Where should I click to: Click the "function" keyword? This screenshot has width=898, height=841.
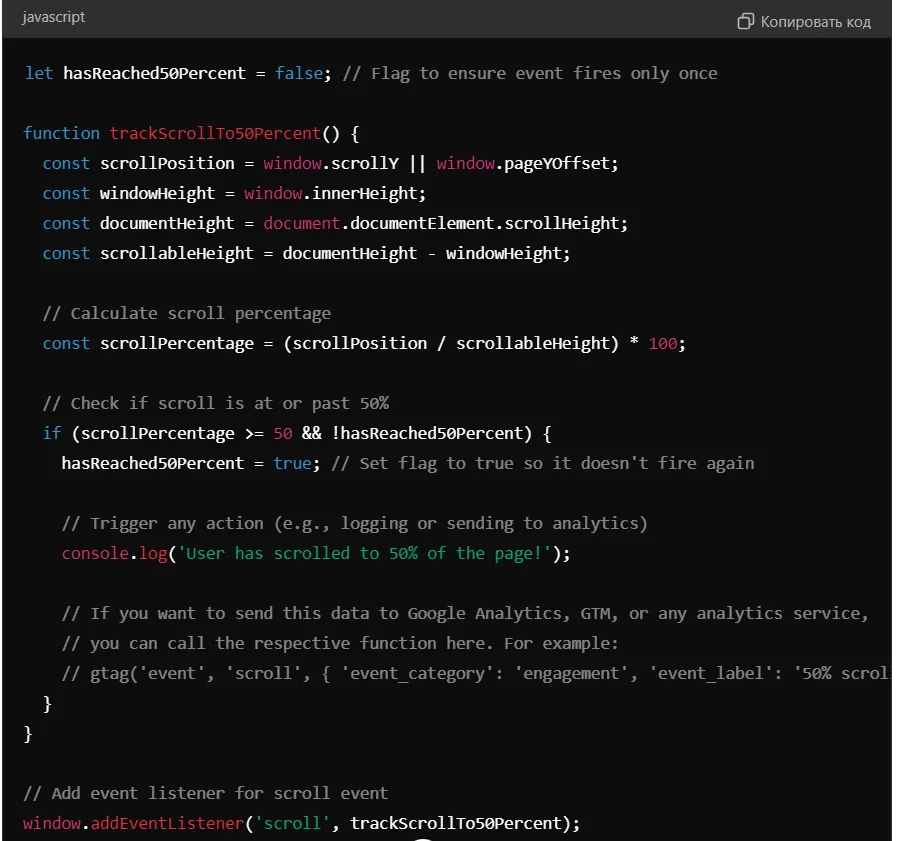pos(61,133)
